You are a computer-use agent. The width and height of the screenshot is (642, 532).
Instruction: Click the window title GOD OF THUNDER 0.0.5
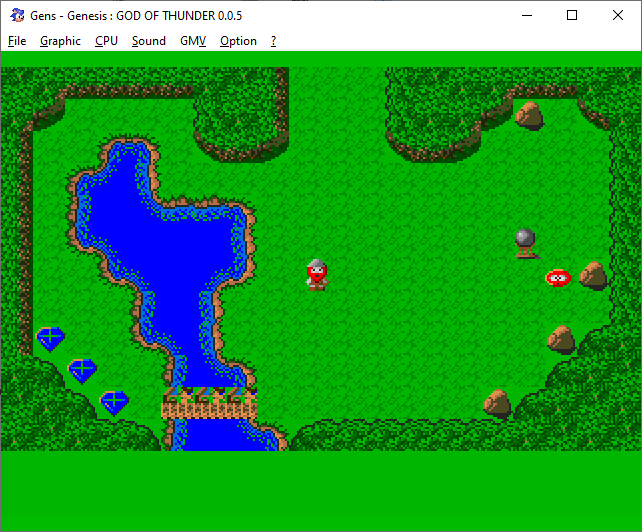(x=179, y=16)
